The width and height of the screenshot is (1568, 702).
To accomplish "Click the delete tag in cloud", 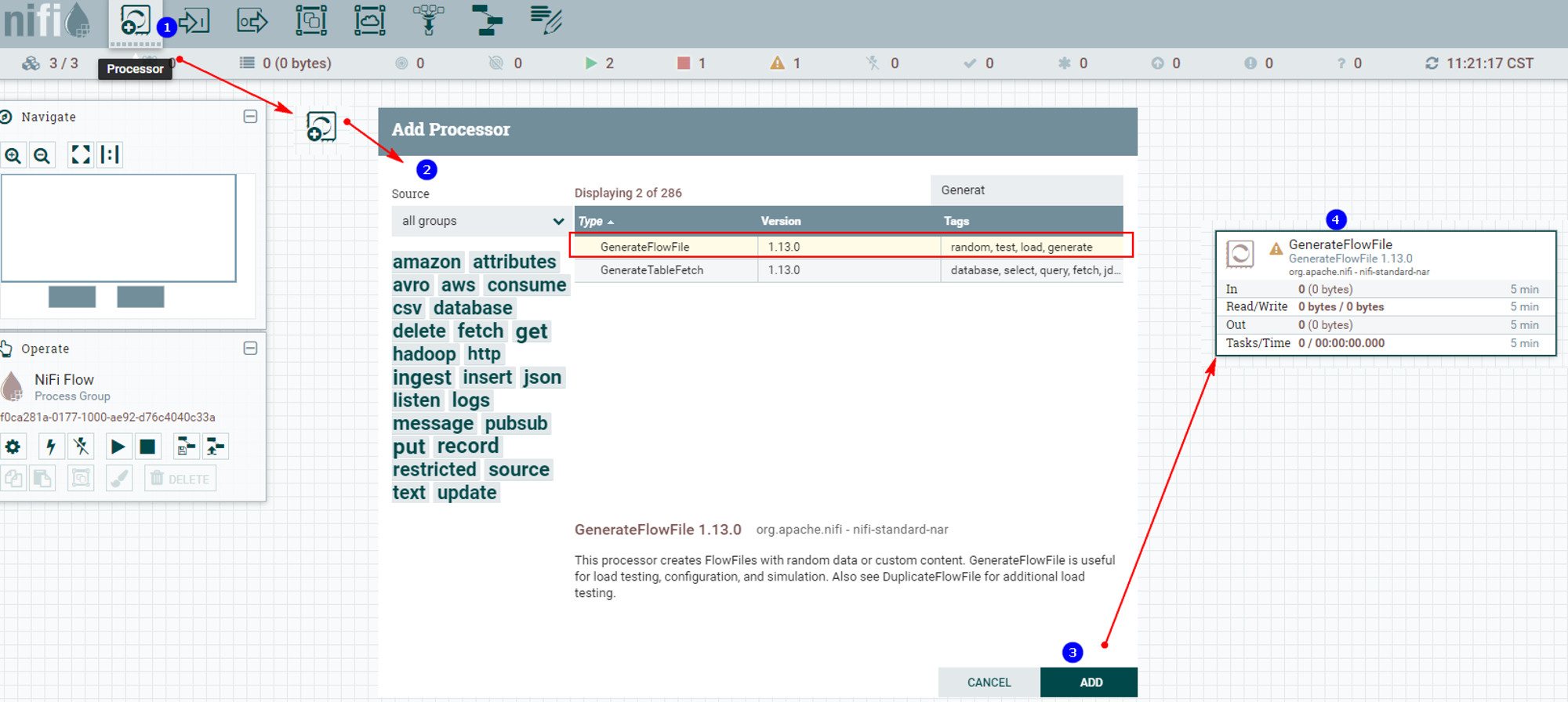I will pos(419,331).
